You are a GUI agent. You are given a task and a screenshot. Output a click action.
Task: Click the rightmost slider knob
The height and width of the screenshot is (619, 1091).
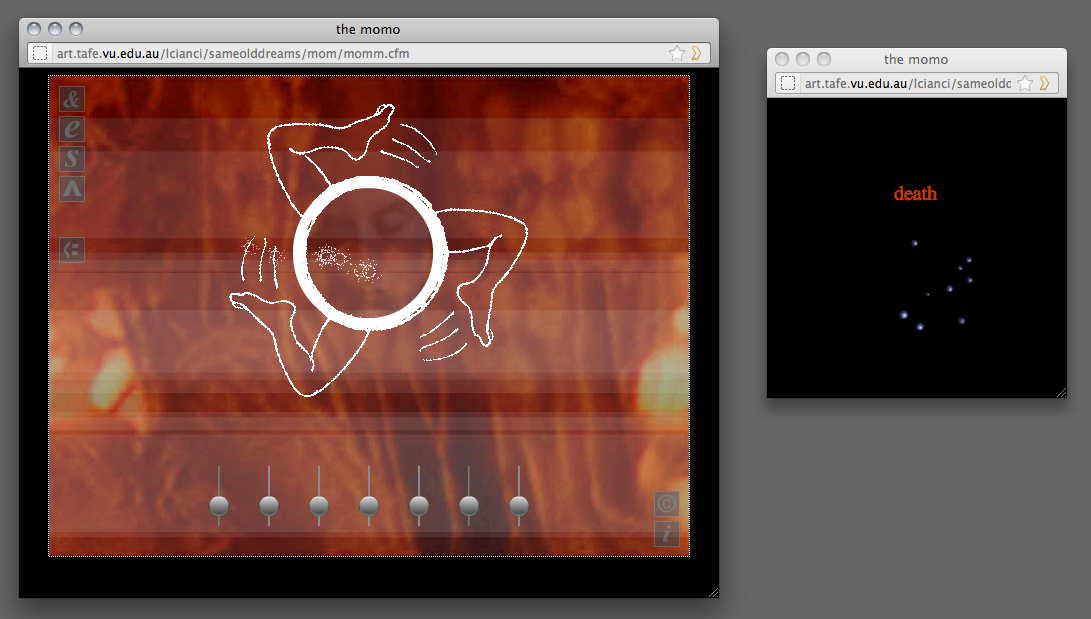[519, 506]
